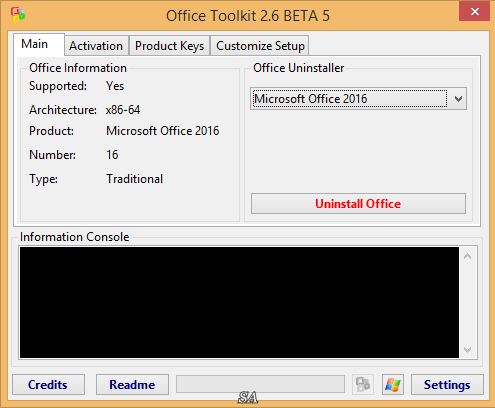Click the Product value Microsoft Office 2016 label
The width and height of the screenshot is (495, 408).
coord(163,131)
